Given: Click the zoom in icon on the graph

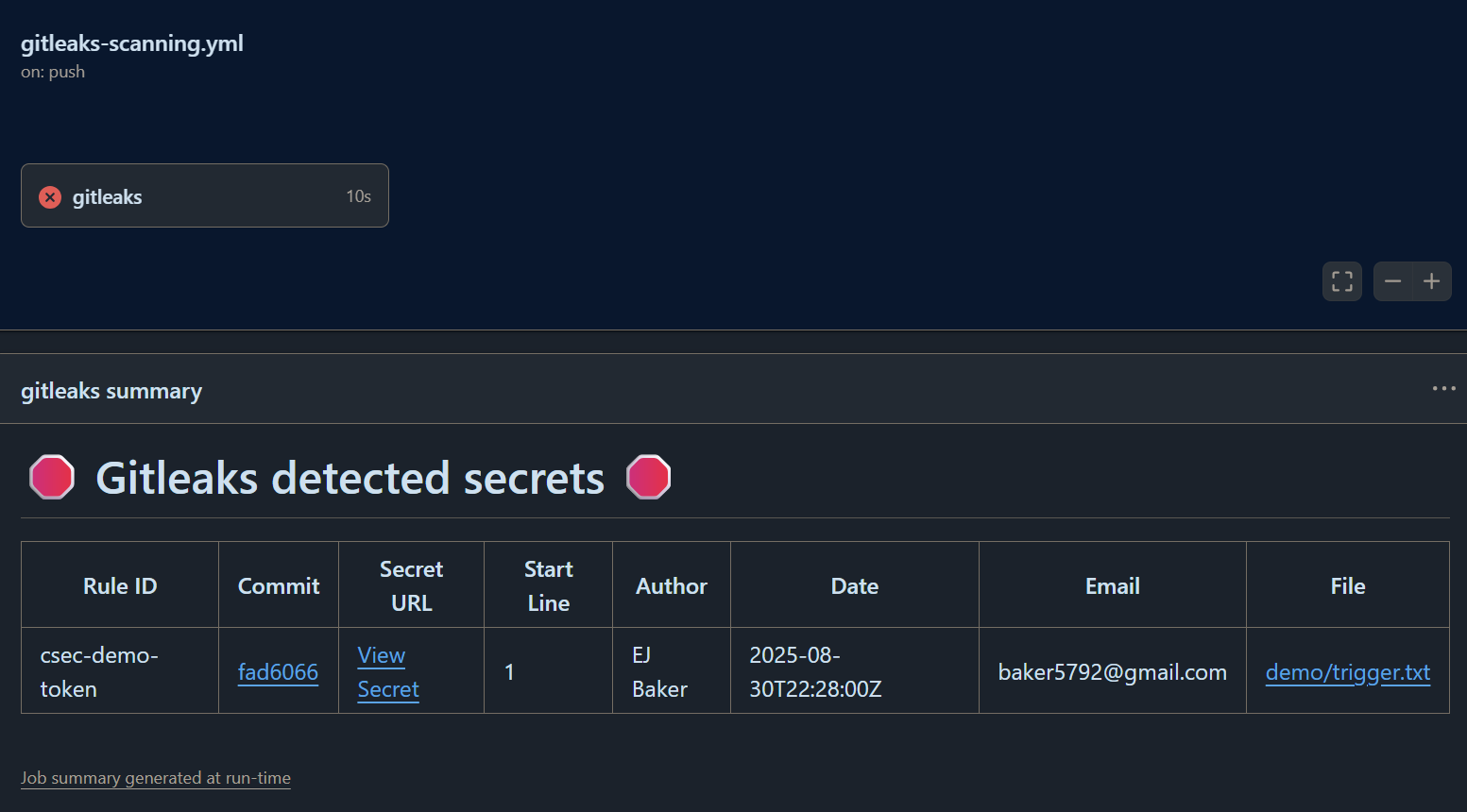Looking at the screenshot, I should 1431,281.
